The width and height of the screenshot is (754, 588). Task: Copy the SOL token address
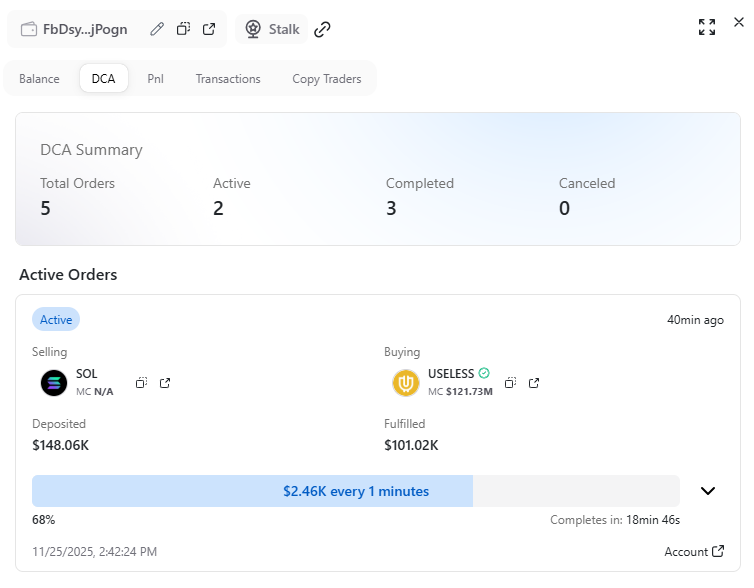click(x=141, y=383)
